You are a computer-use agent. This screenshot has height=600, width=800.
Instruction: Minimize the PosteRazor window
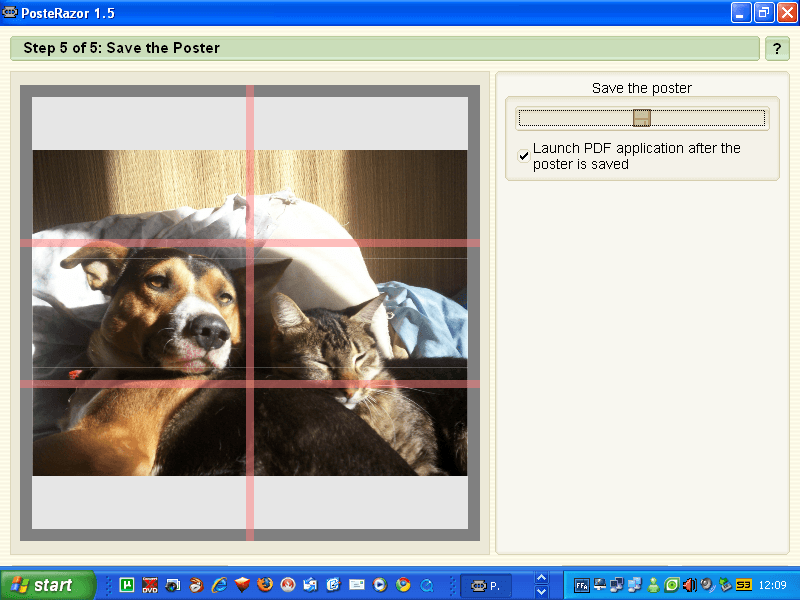click(x=741, y=13)
